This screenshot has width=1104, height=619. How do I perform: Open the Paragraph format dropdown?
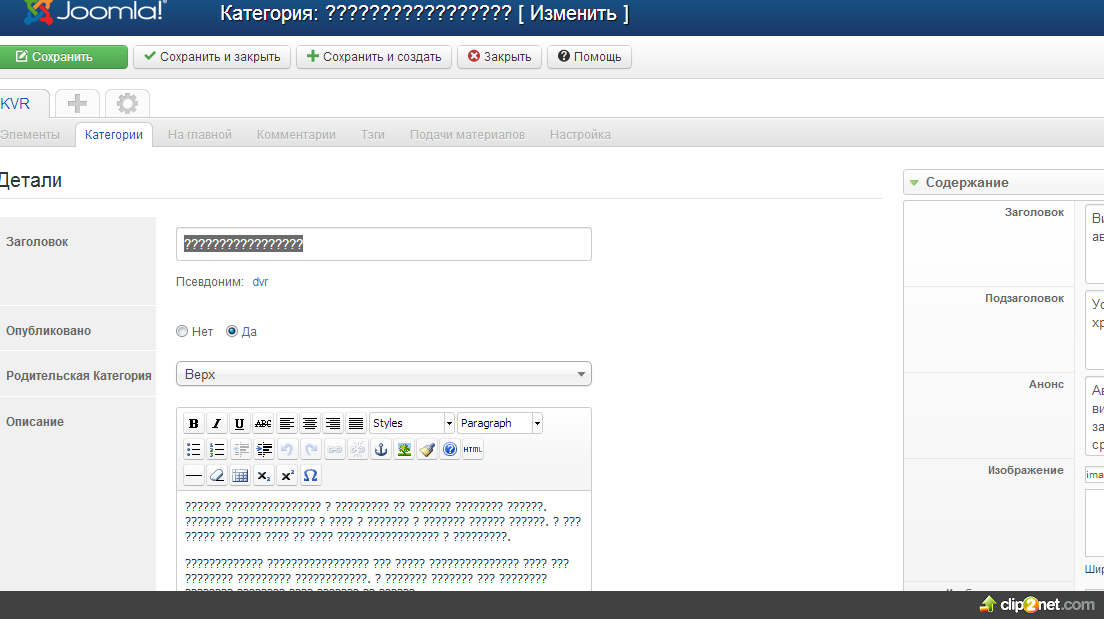[500, 424]
